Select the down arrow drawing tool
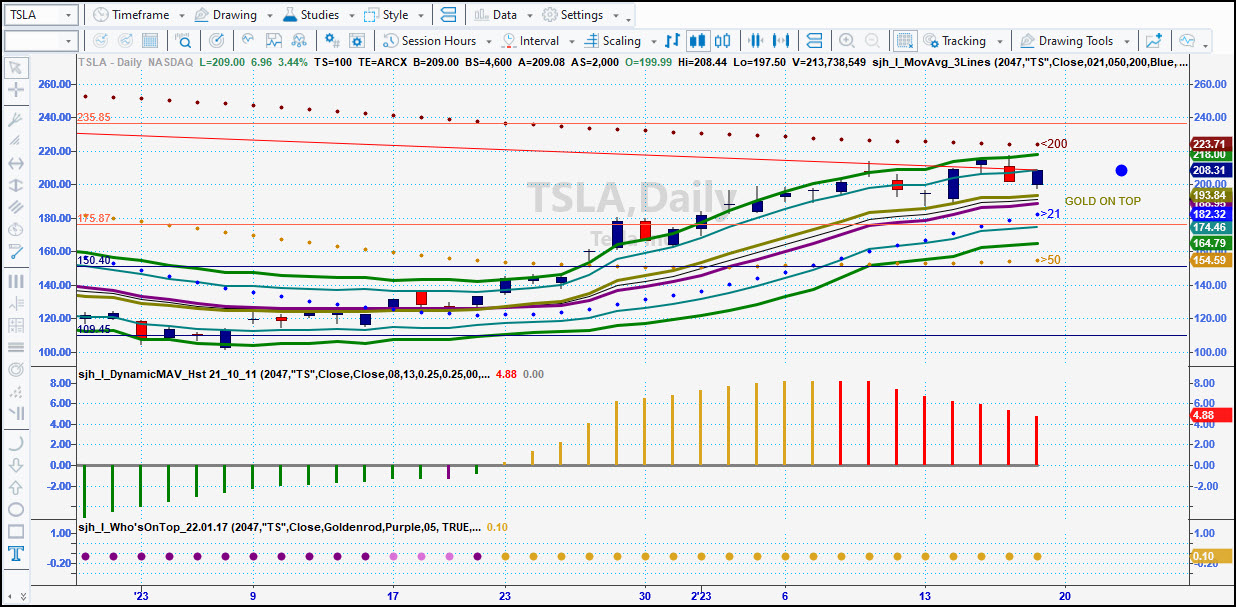Viewport: 1236px width, 607px height. (16, 465)
